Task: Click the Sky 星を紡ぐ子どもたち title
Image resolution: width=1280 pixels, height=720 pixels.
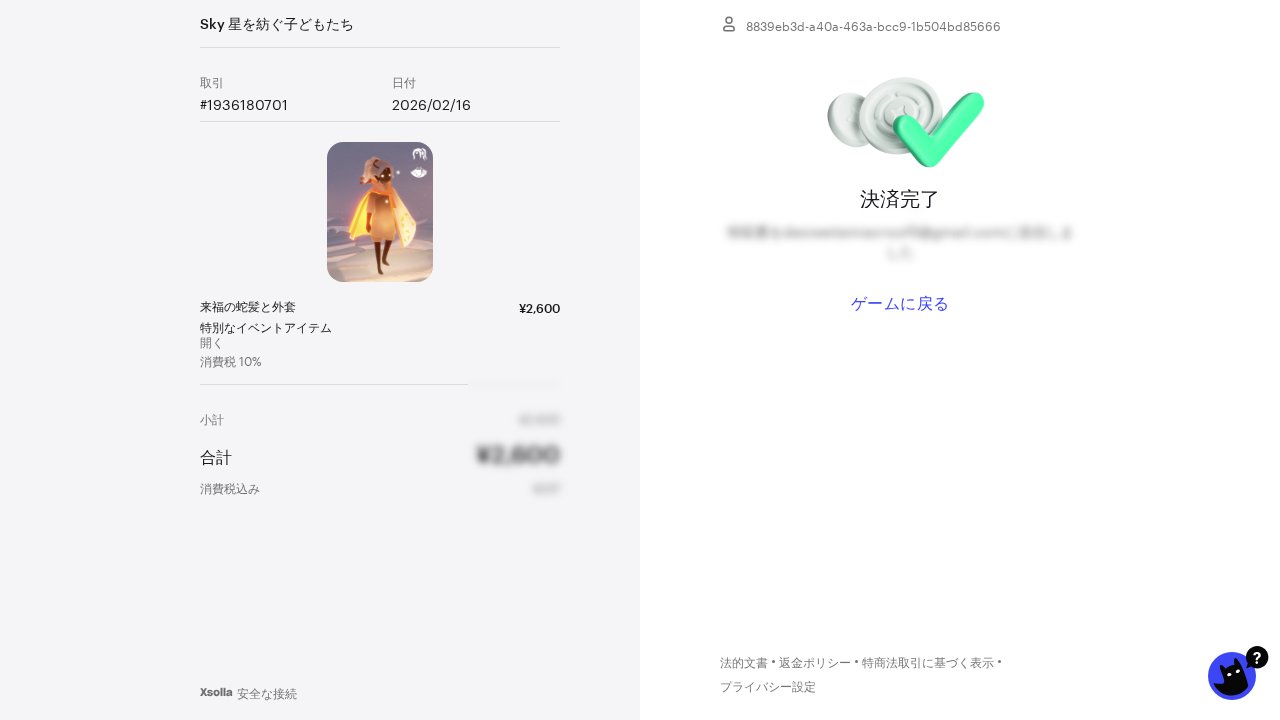Action: (x=277, y=24)
